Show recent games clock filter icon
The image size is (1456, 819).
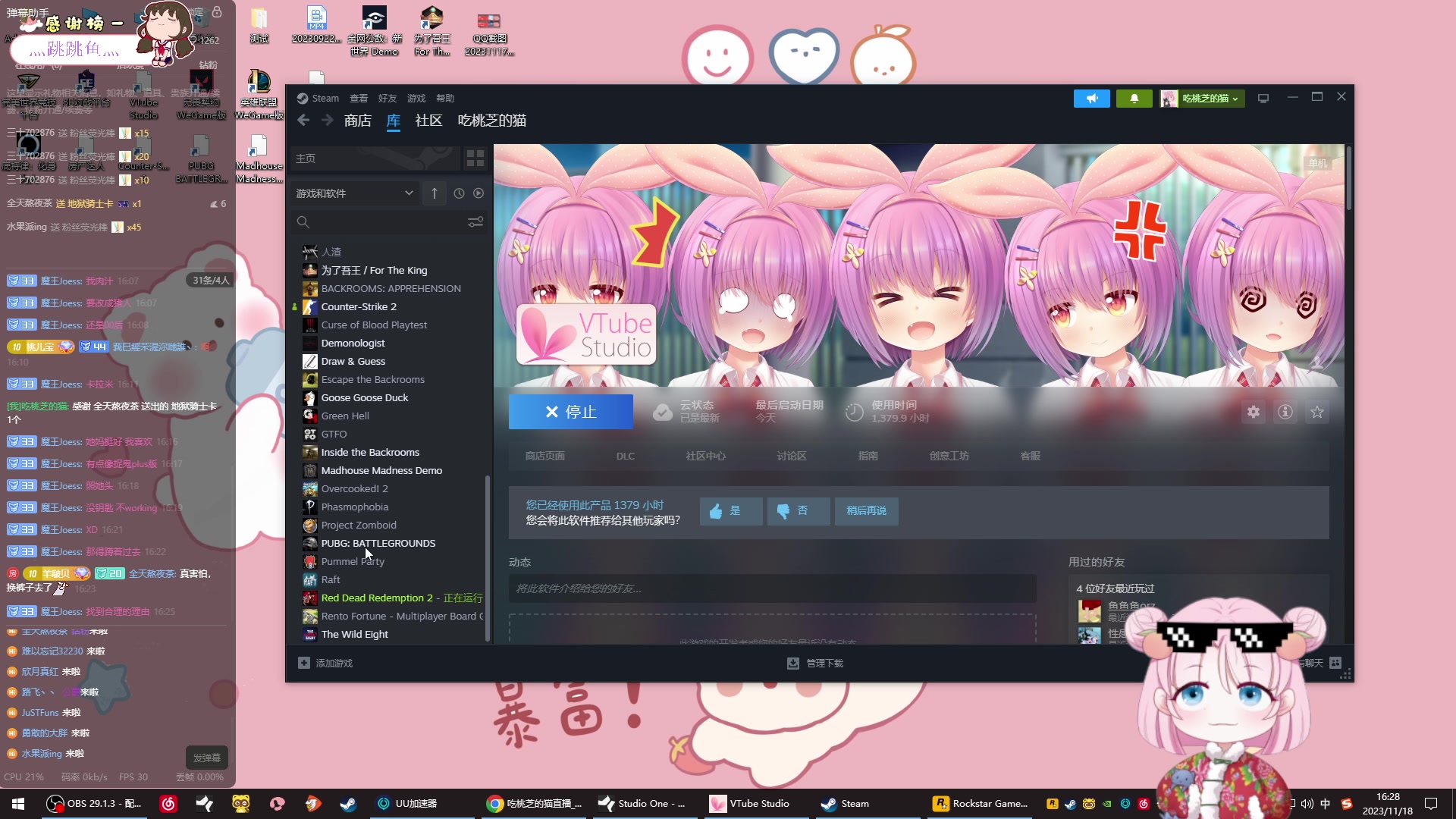459,193
